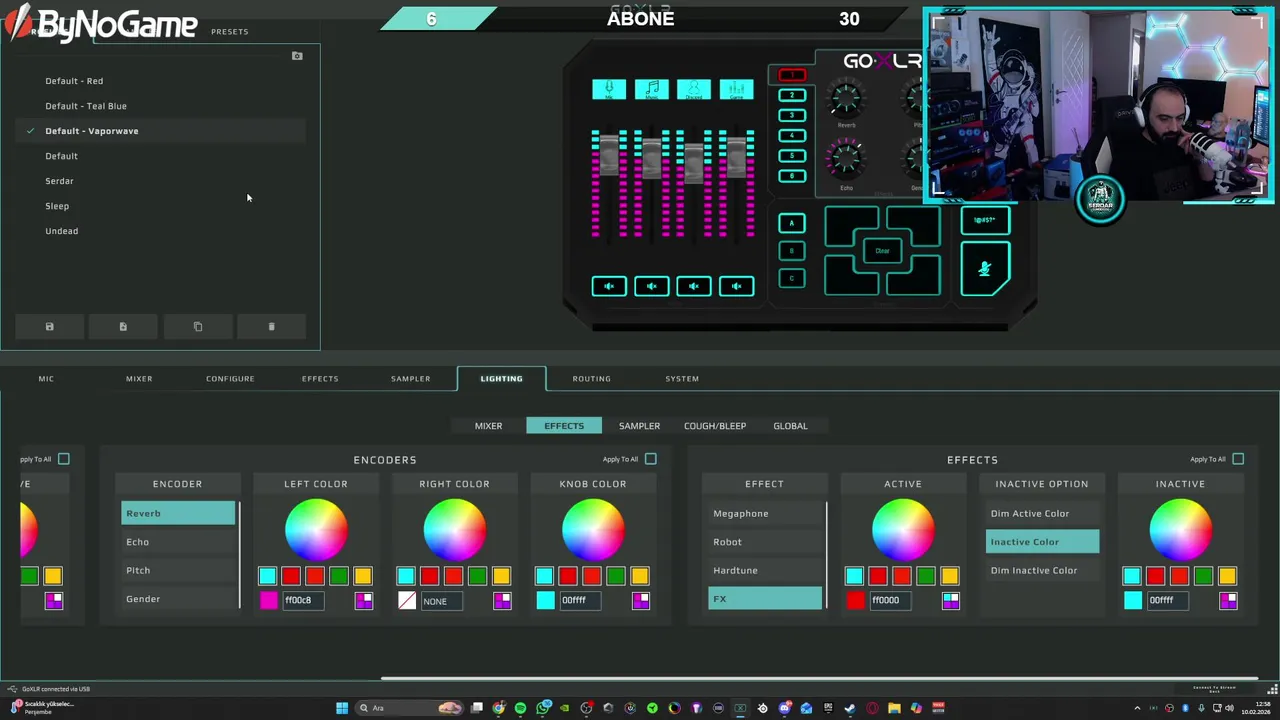The width and height of the screenshot is (1280, 720).
Task: Click the mute button below the Game fader
Action: (x=736, y=287)
